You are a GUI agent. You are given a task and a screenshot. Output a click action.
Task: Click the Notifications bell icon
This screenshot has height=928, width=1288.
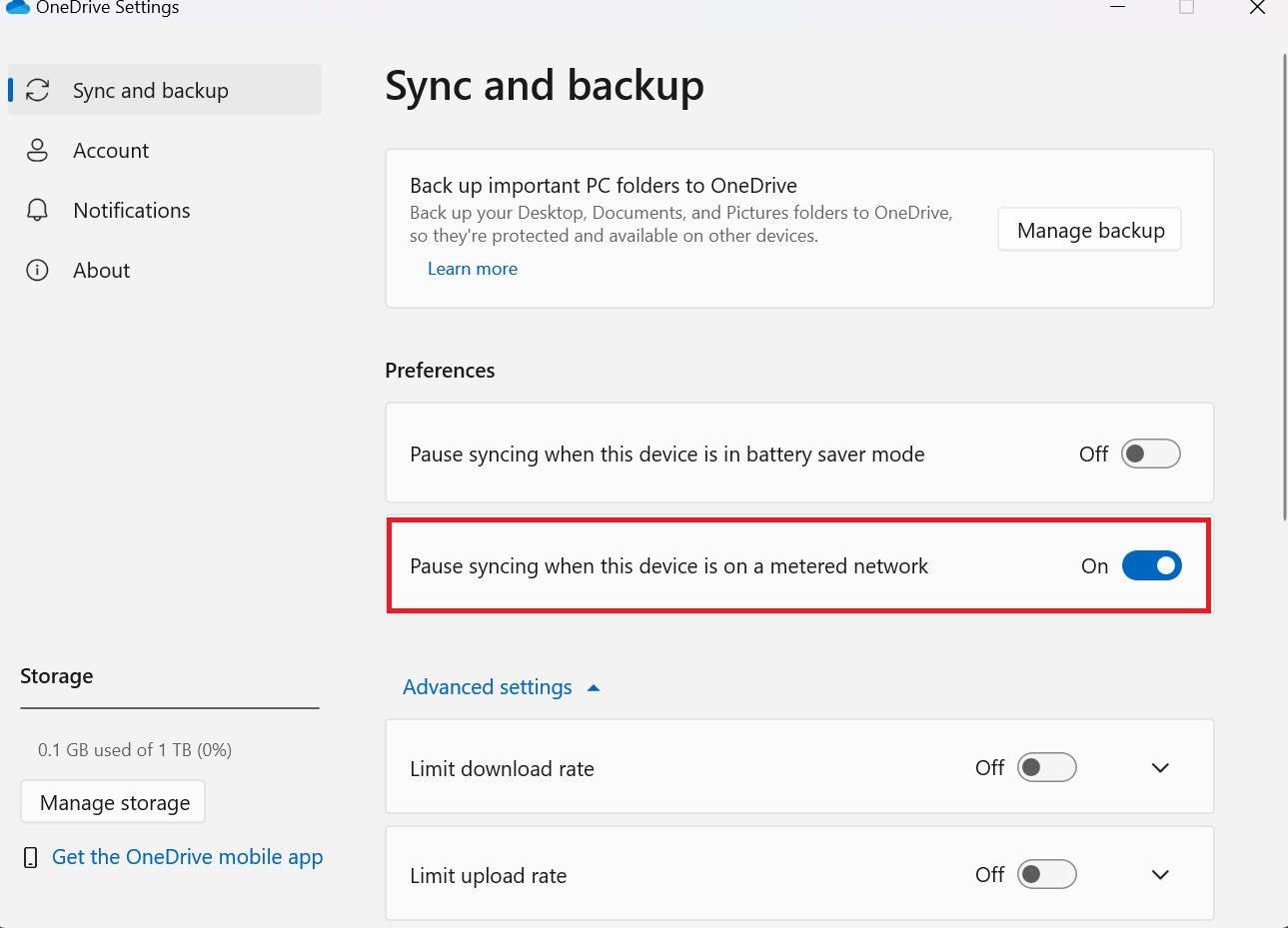tap(38, 210)
